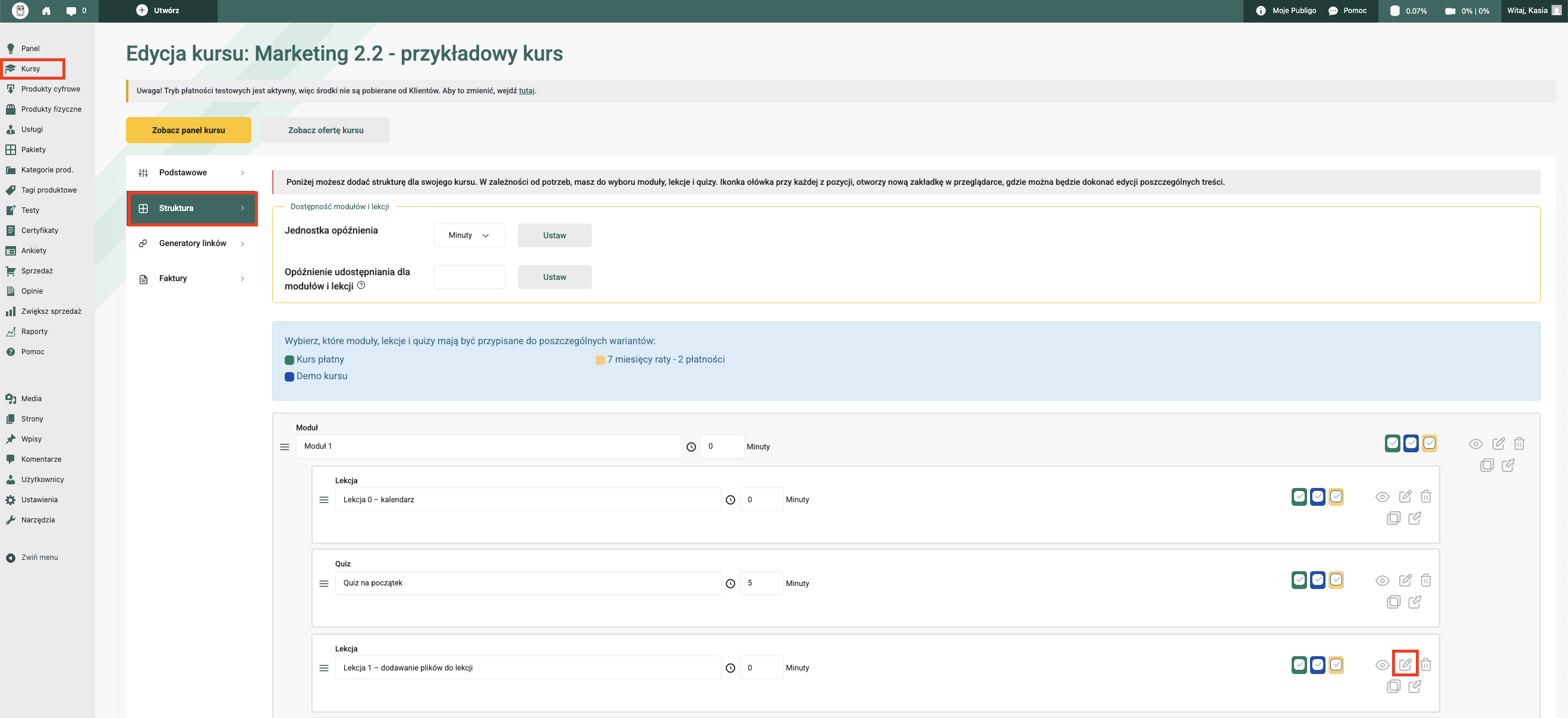Image resolution: width=1568 pixels, height=718 pixels.
Task: Click the home icon in the top bar
Action: pos(46,11)
